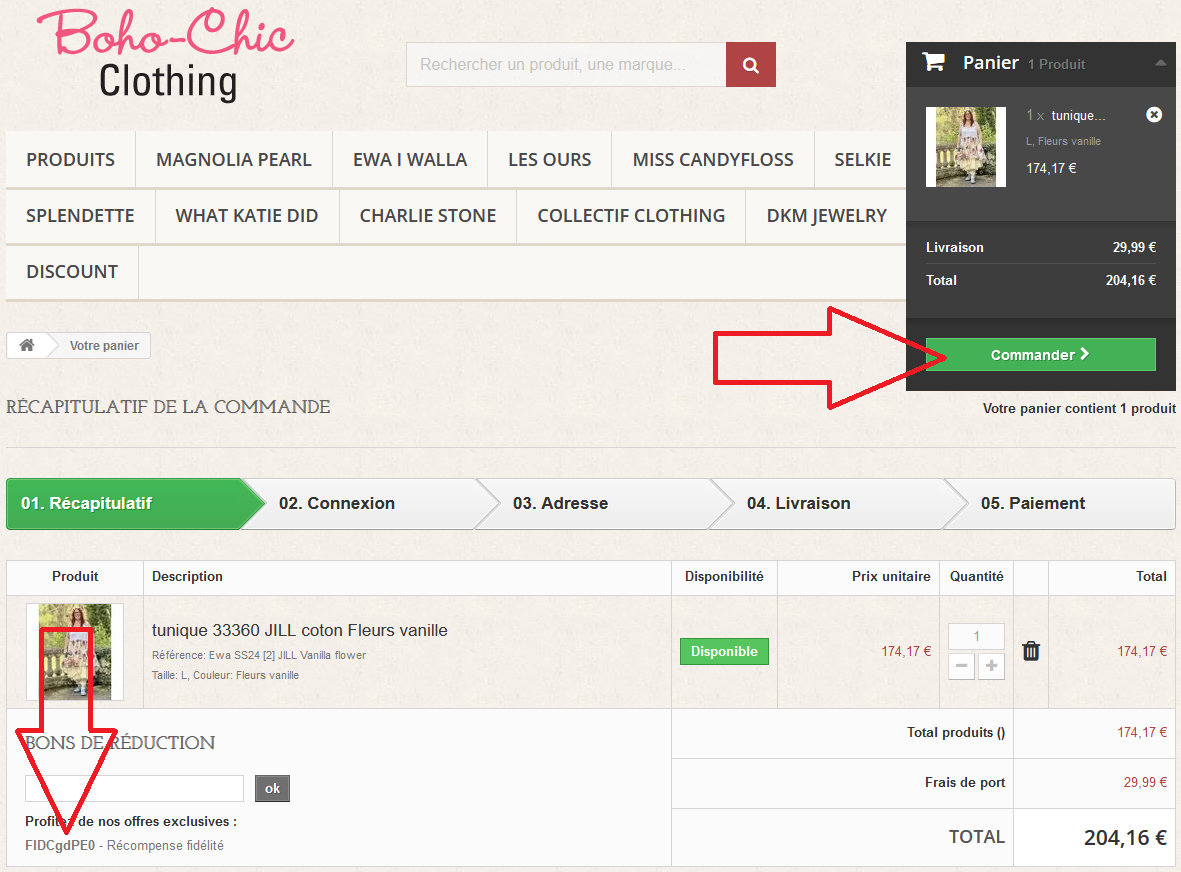Apply the FIDCgdPE0 loyalty code link
Image resolution: width=1181 pixels, height=872 pixels.
click(60, 846)
